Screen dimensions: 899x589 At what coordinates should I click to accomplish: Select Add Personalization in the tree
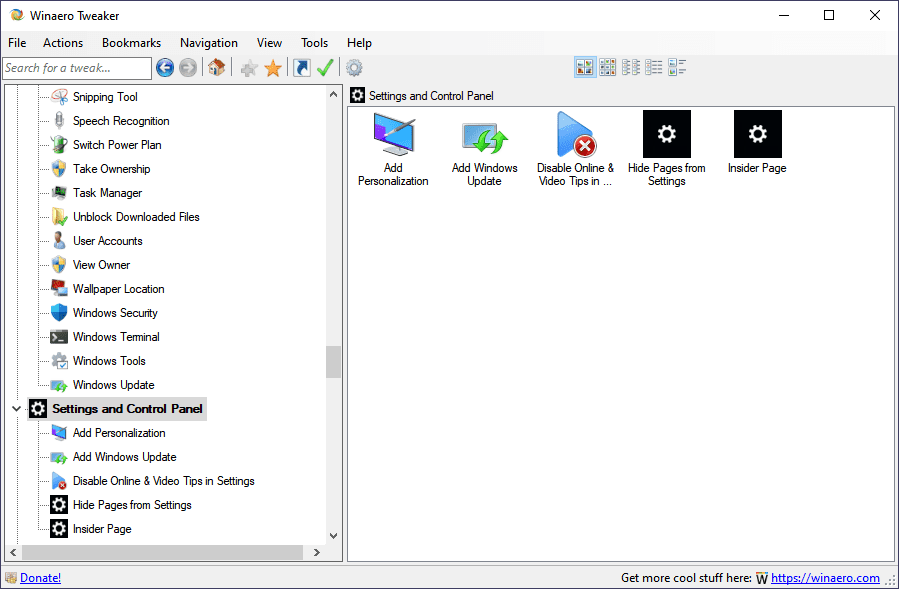[x=119, y=433]
